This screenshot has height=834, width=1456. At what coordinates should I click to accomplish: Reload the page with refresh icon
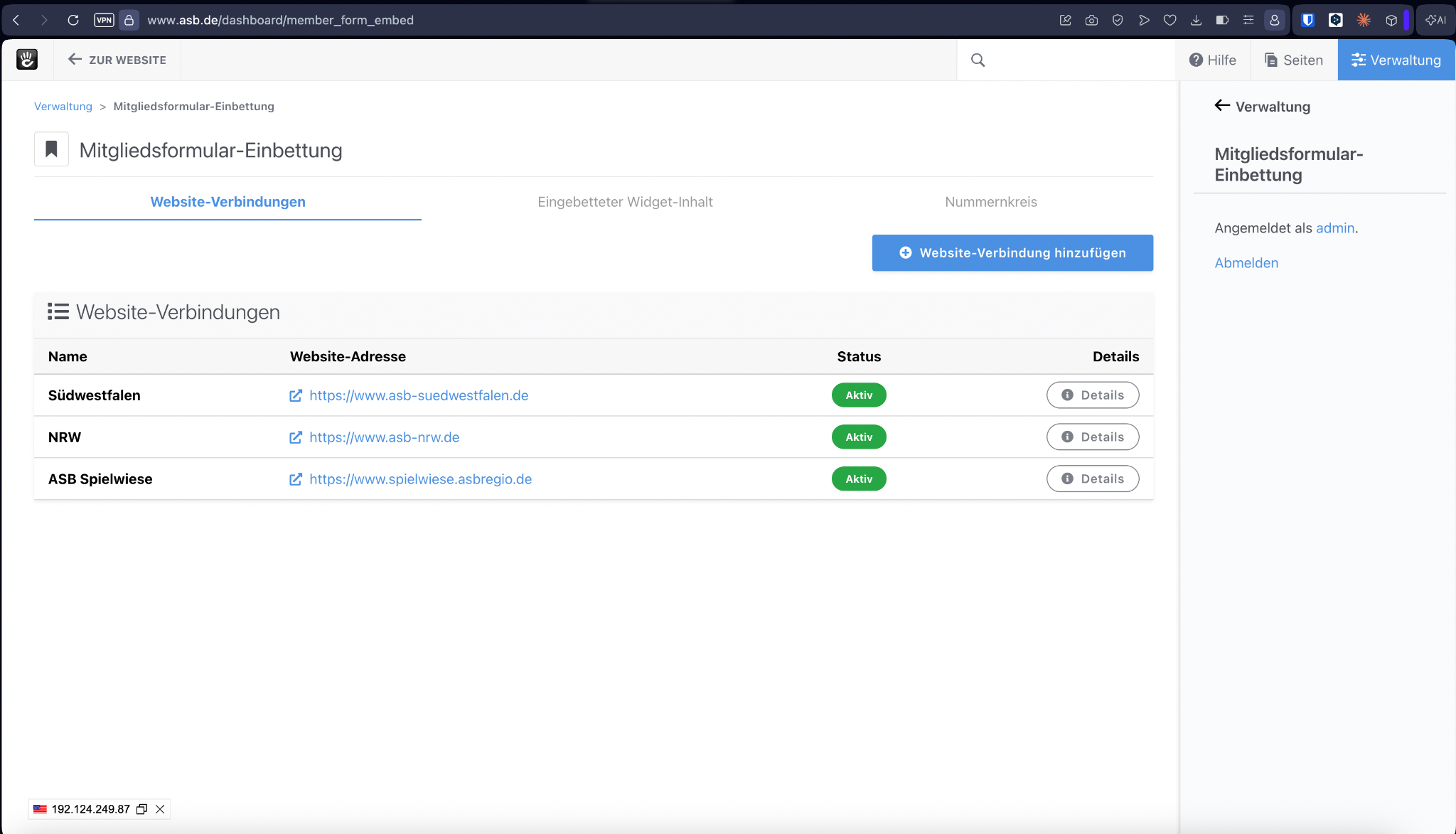tap(73, 20)
